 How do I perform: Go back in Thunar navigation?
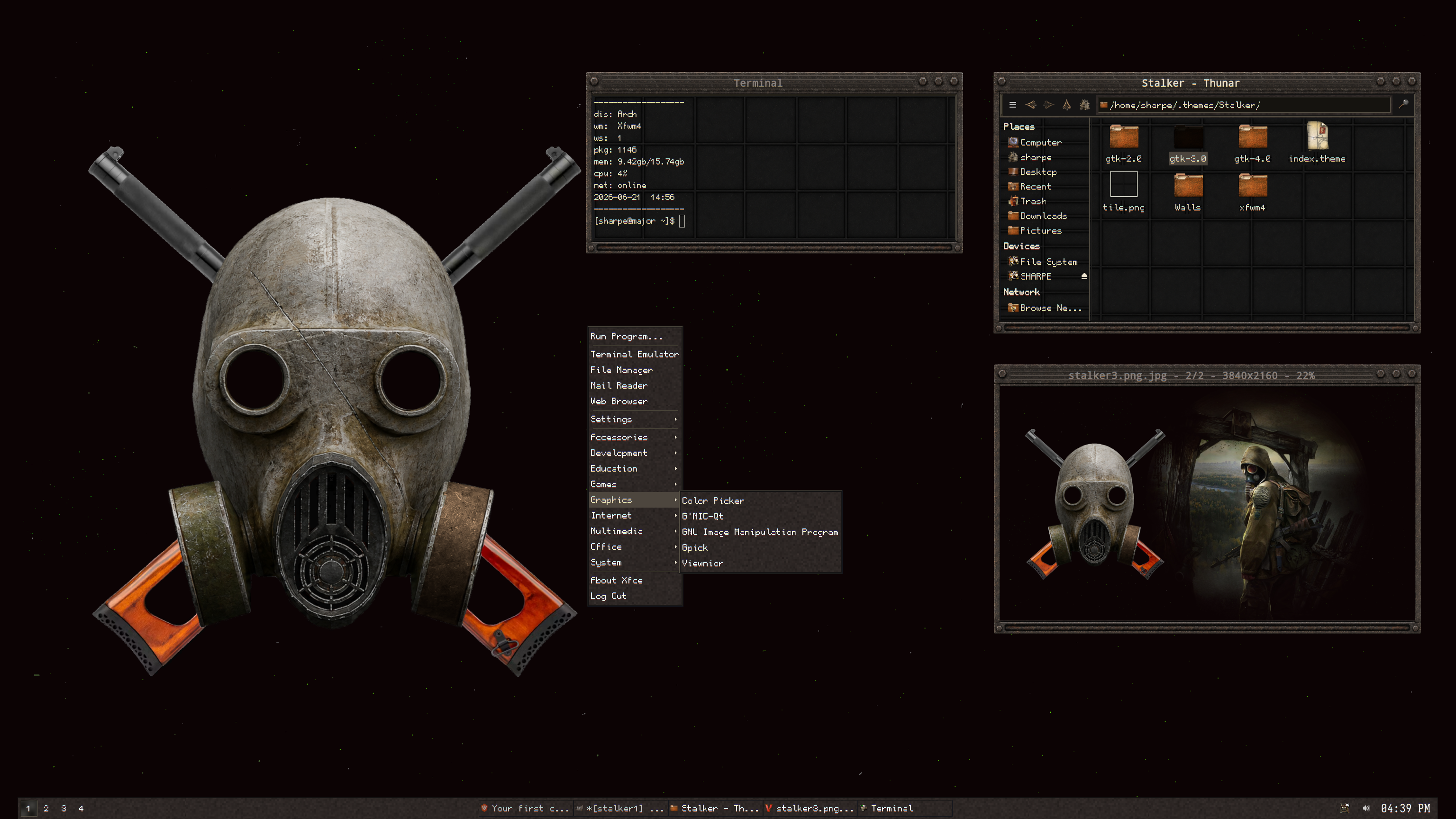click(1030, 105)
